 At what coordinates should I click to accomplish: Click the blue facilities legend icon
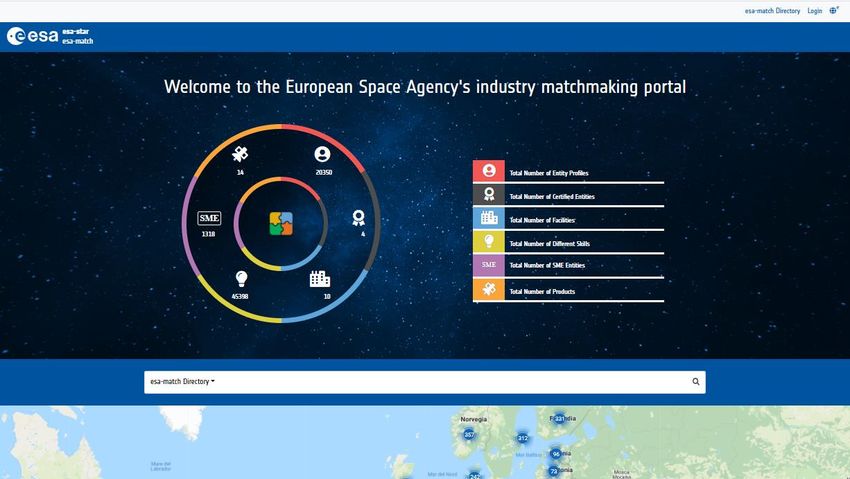(488, 218)
